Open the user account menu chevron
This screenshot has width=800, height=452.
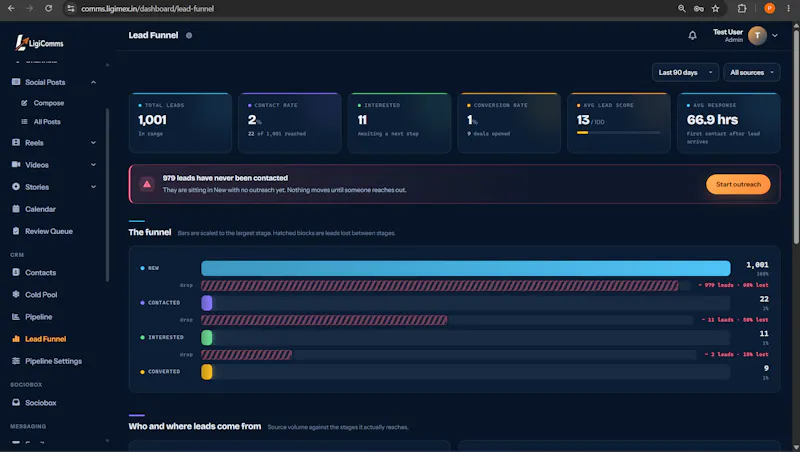[x=775, y=36]
